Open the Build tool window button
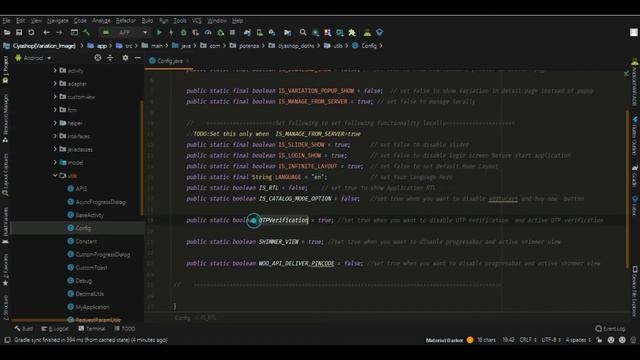 (24, 329)
